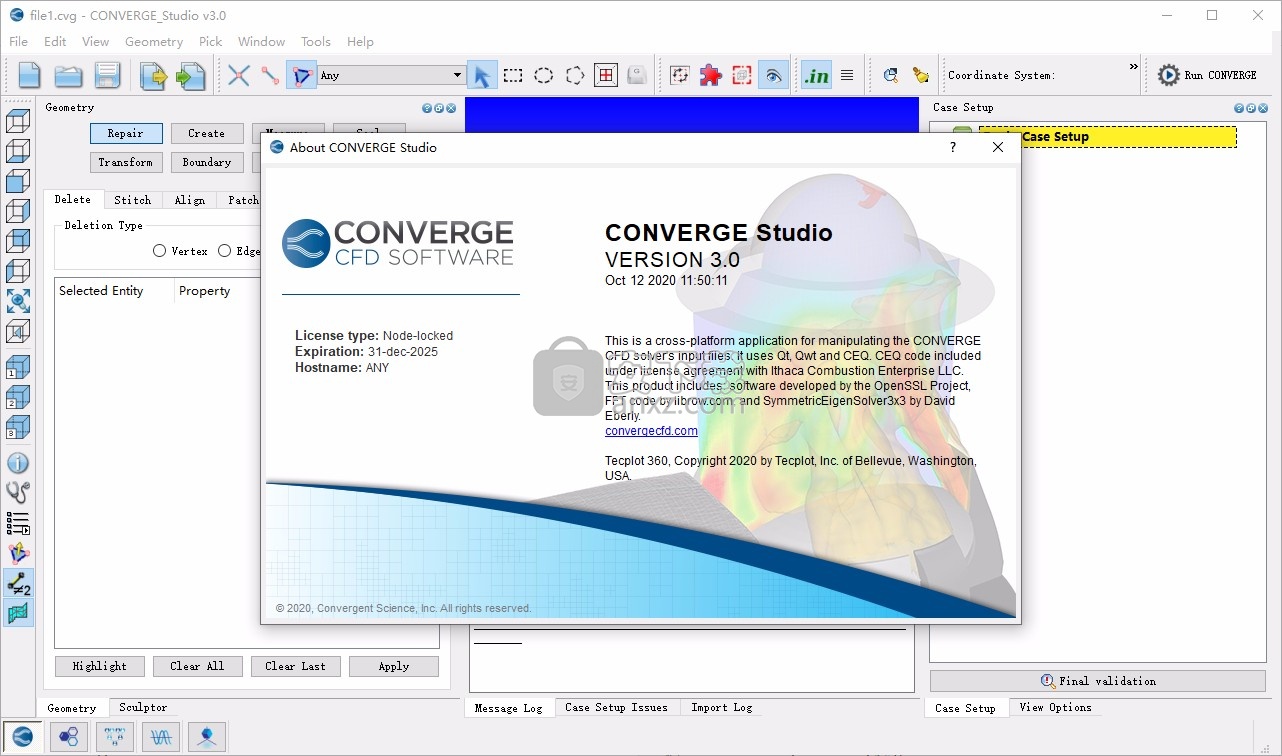1282x756 pixels.
Task: Click the zoom-to-fit arrows icon in sidebar
Action: (x=18, y=301)
